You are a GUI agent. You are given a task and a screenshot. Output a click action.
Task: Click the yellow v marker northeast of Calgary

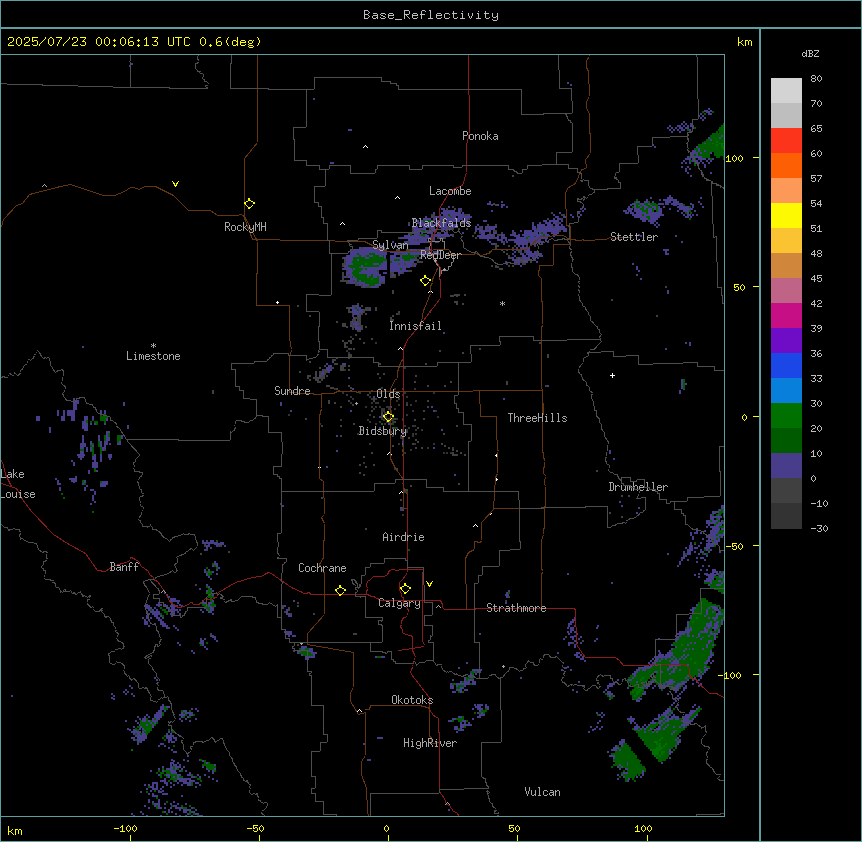click(x=429, y=584)
